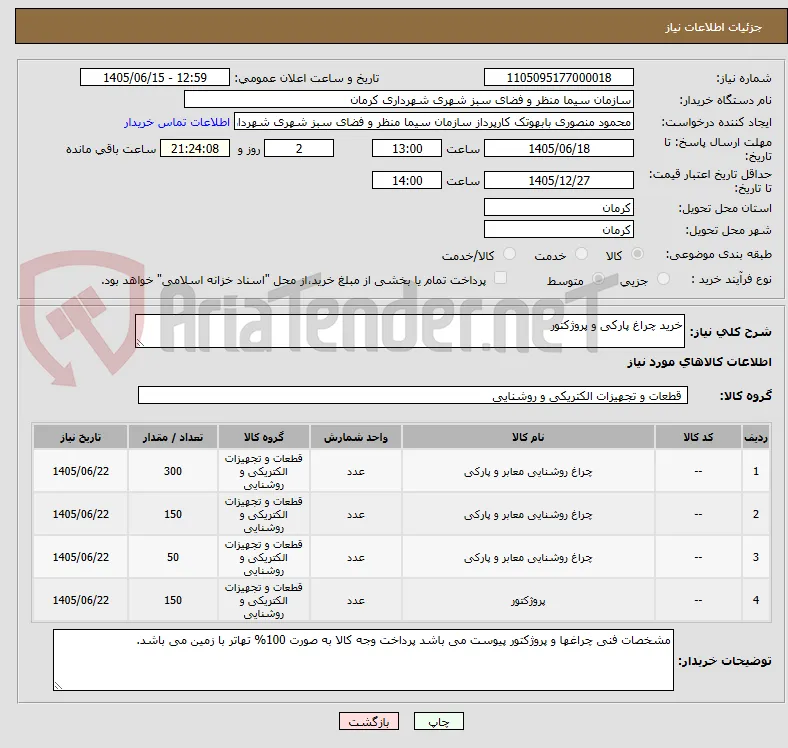
Task: Select the کالا radio button
Action: [637, 254]
